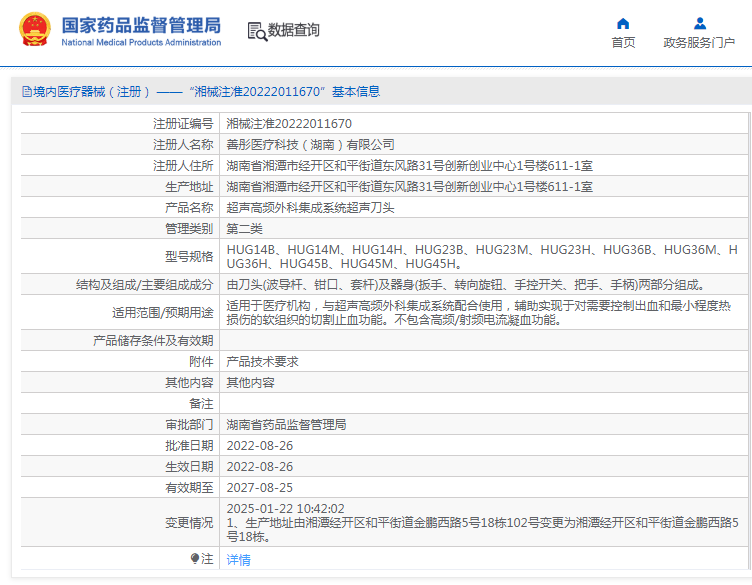Click expiry date 2027-08-25
This screenshot has width=752, height=585.
coord(259,488)
